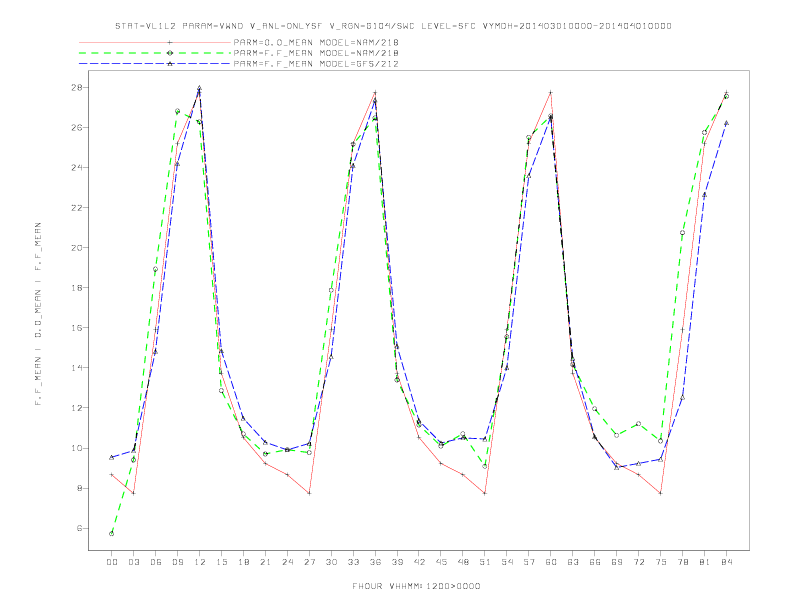The height and width of the screenshot is (612, 792).
Task: Click x-axis label FHOUR VHHMM:1200>0000
Action: pos(416,586)
